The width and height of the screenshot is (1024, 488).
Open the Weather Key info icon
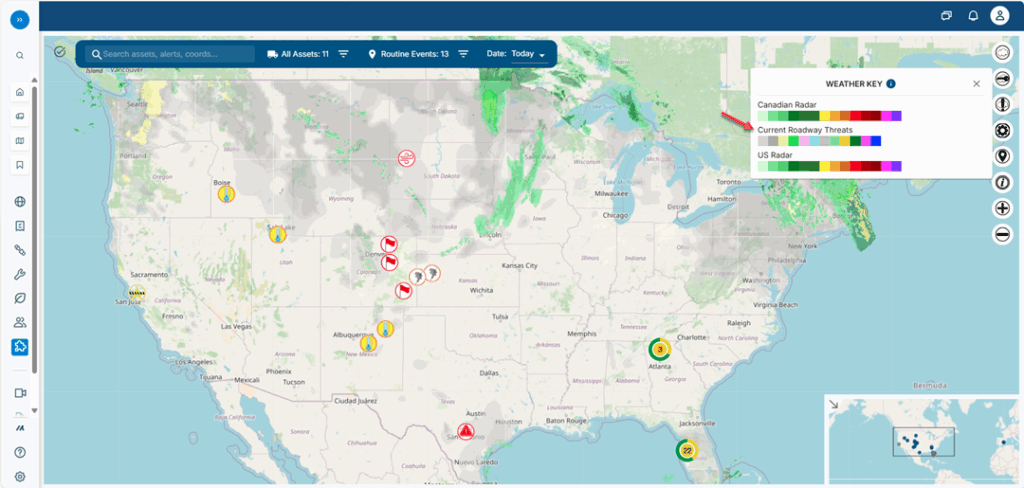pyautogui.click(x=891, y=84)
